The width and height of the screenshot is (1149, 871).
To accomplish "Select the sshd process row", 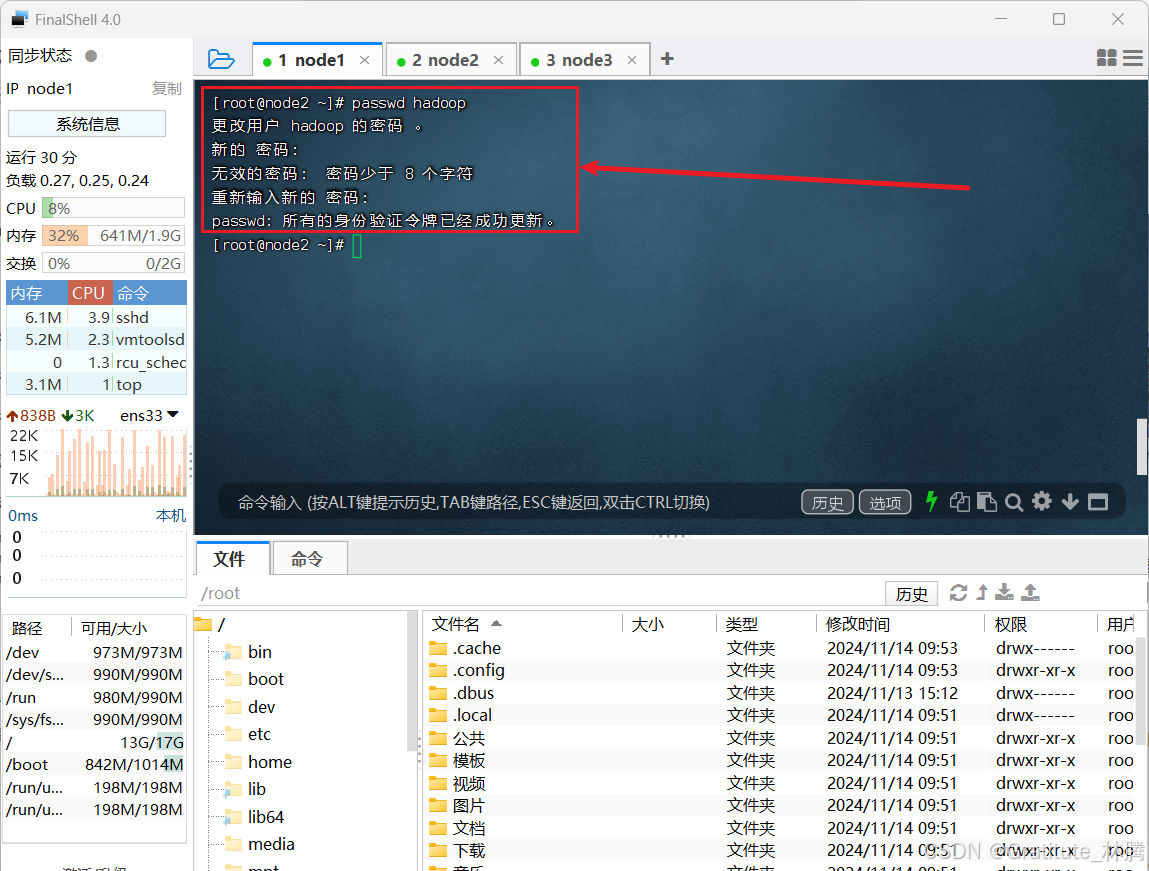I will pos(97,317).
